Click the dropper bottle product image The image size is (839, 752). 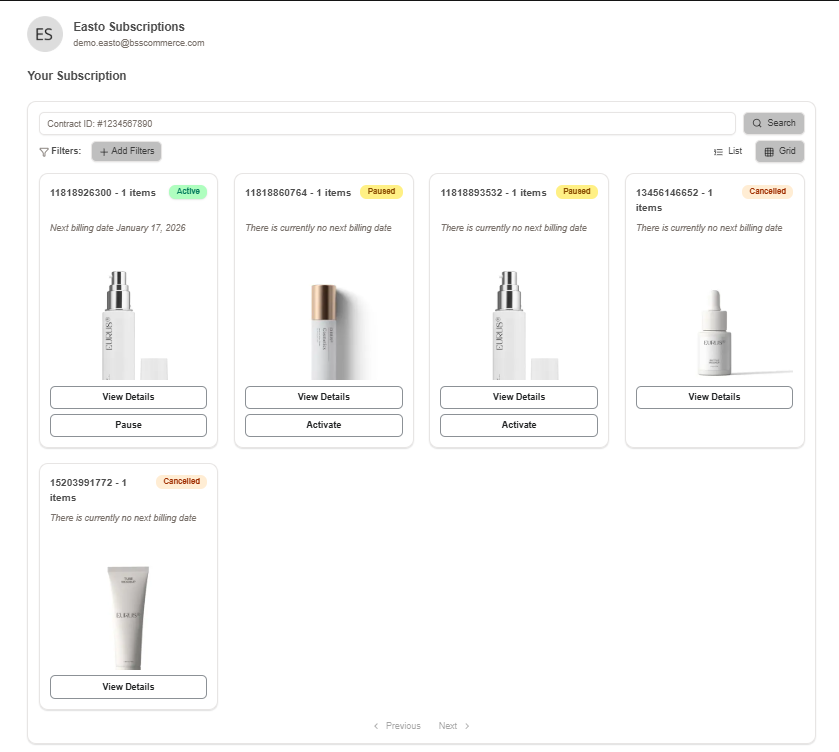[714, 333]
